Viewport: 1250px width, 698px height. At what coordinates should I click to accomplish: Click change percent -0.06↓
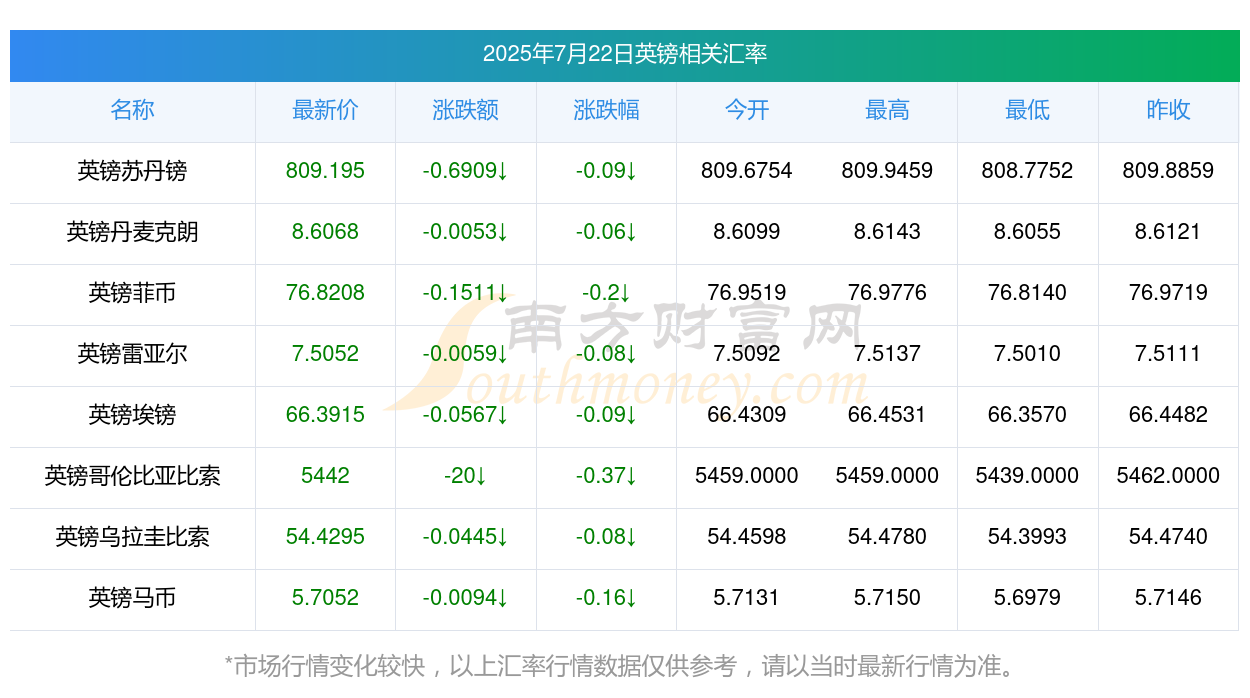tap(606, 232)
